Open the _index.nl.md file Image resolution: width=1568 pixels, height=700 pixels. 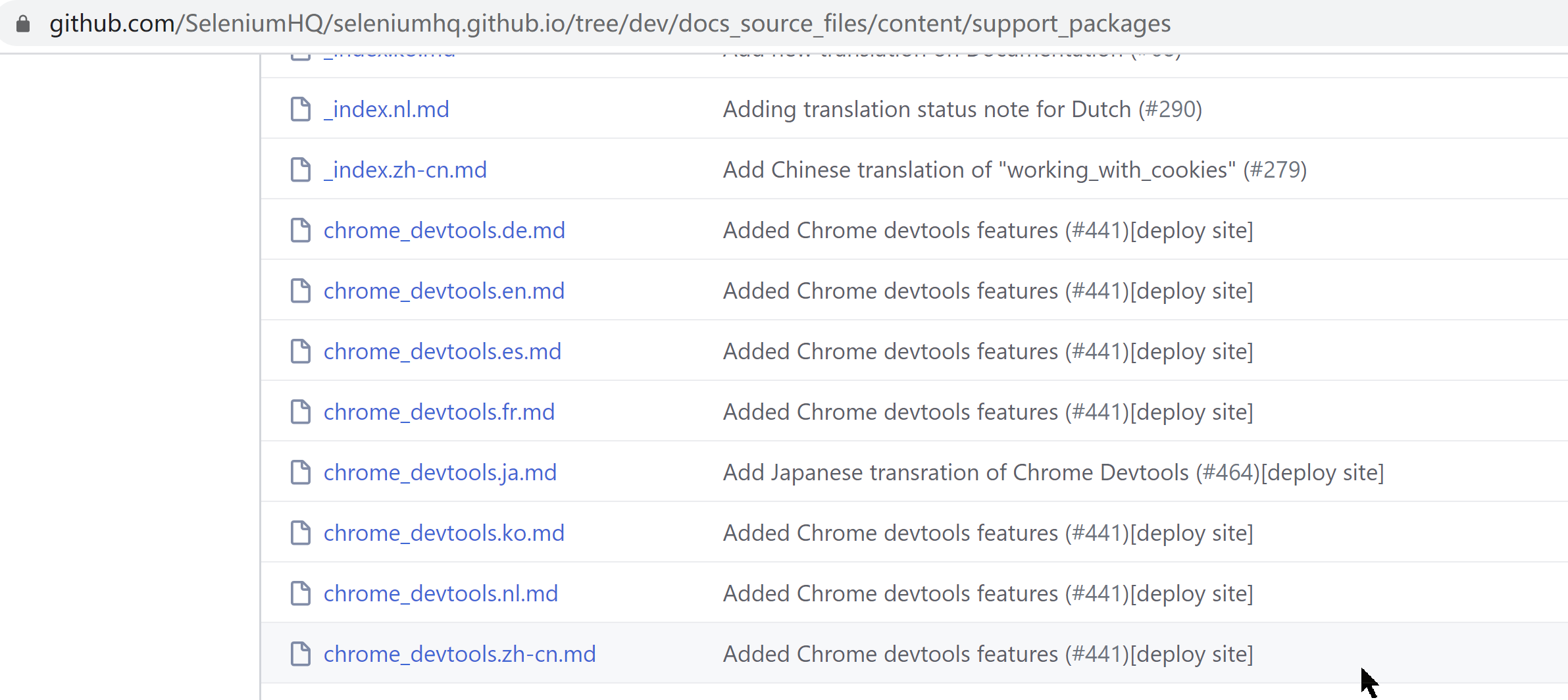pyautogui.click(x=386, y=109)
